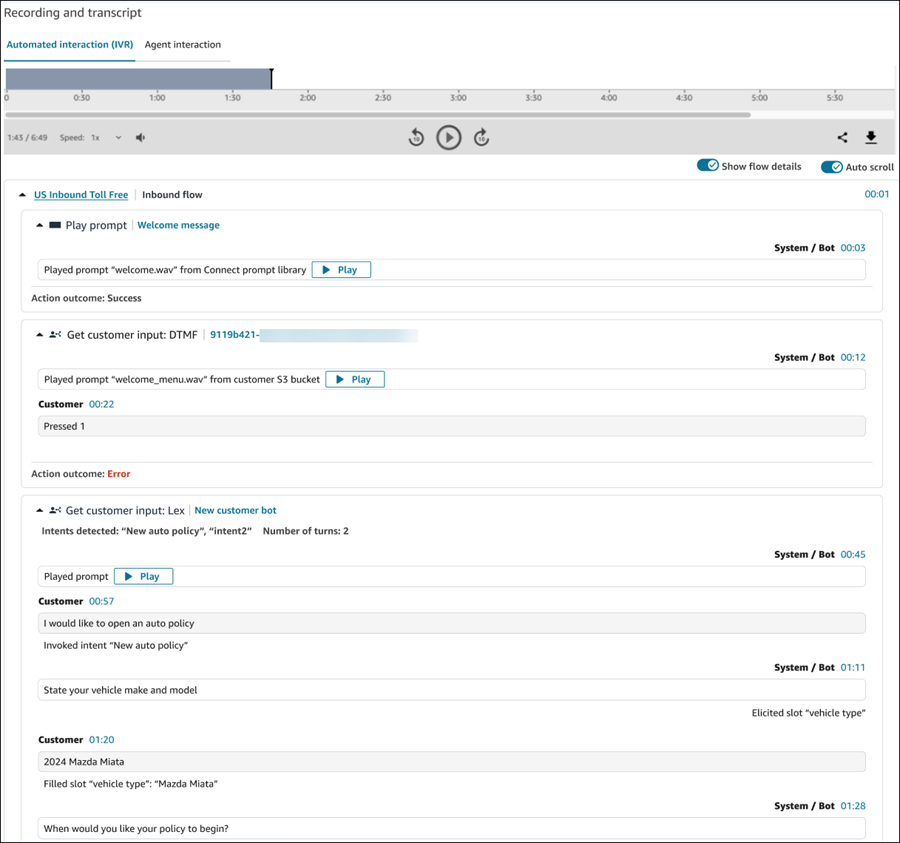Play the Lex bot prompt at 00:45
Image resolution: width=900 pixels, height=843 pixels.
143,577
